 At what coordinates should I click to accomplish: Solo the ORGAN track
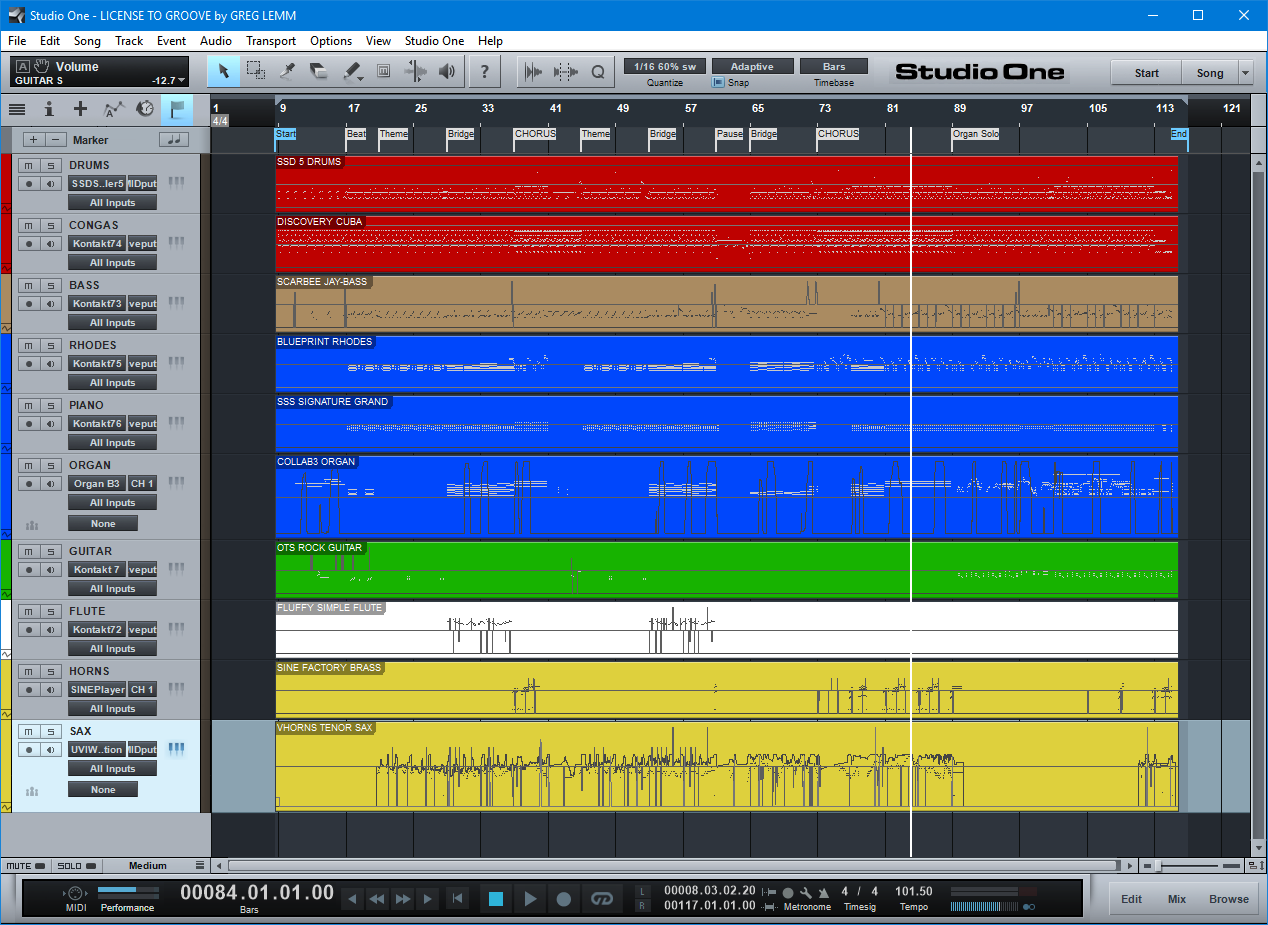[50, 465]
